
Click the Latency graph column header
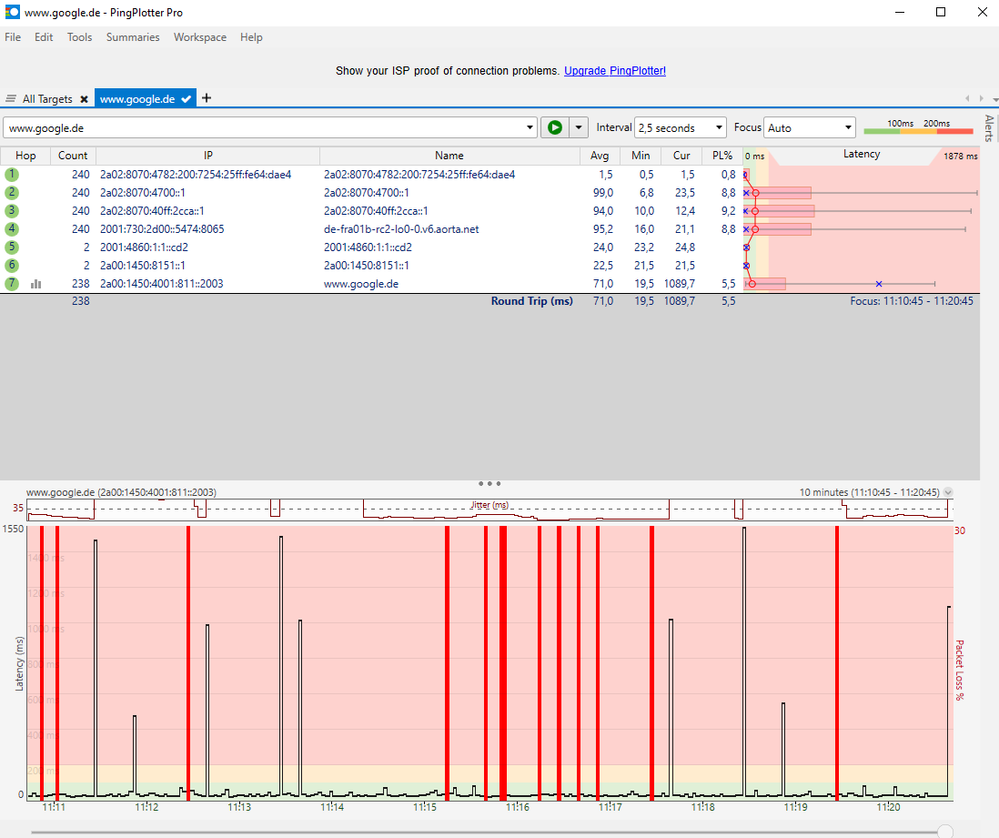(861, 154)
